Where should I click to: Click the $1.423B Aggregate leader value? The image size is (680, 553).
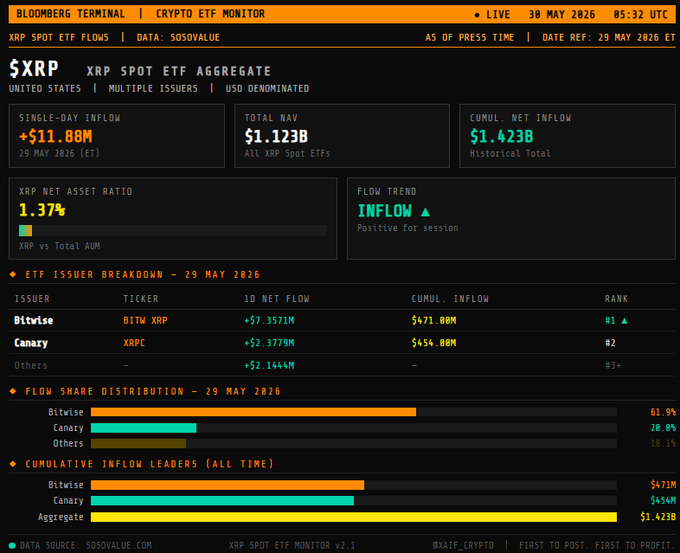(x=658, y=517)
